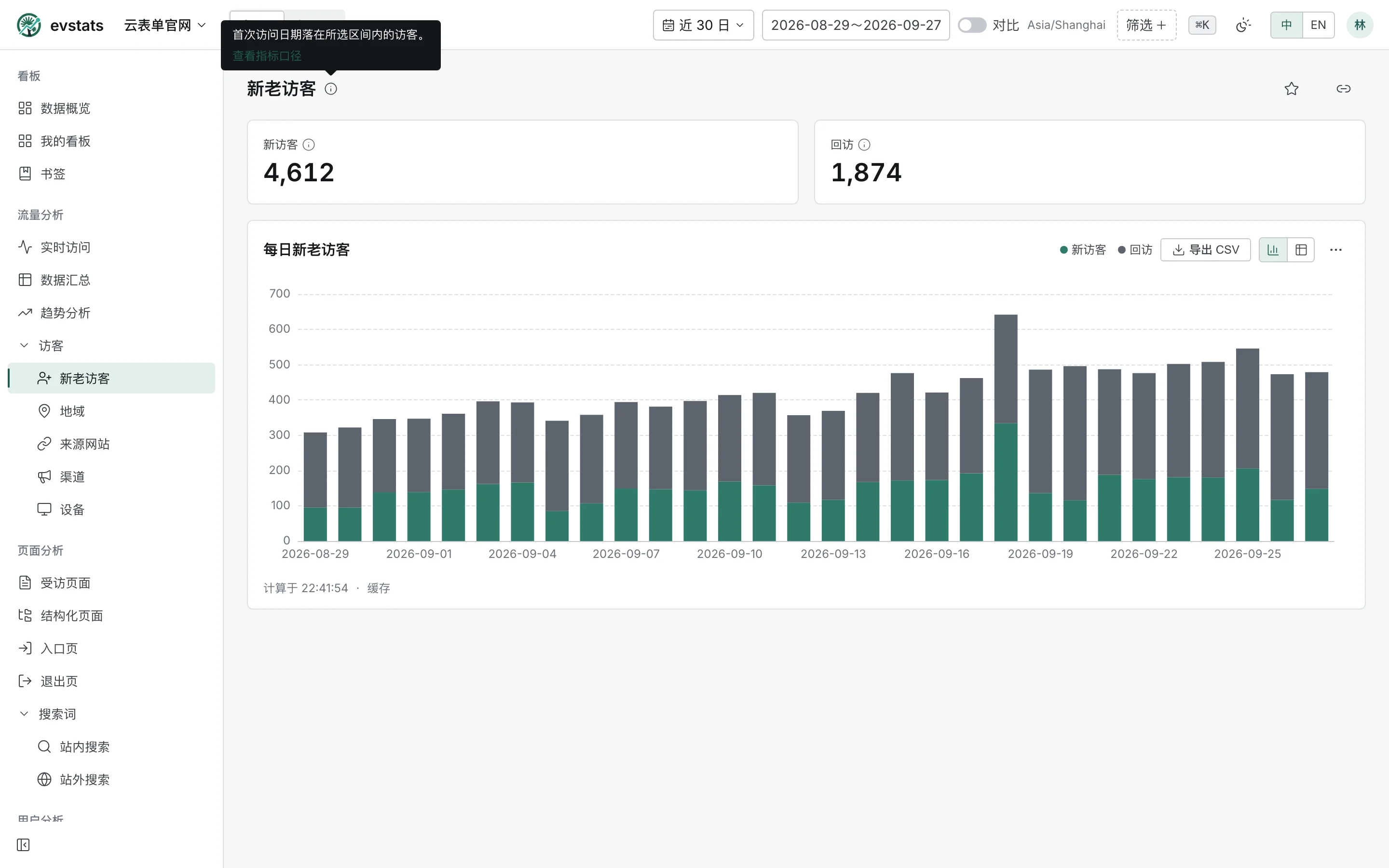Click the info icon next to 新访客
Image resolution: width=1389 pixels, height=868 pixels.
coord(309,145)
